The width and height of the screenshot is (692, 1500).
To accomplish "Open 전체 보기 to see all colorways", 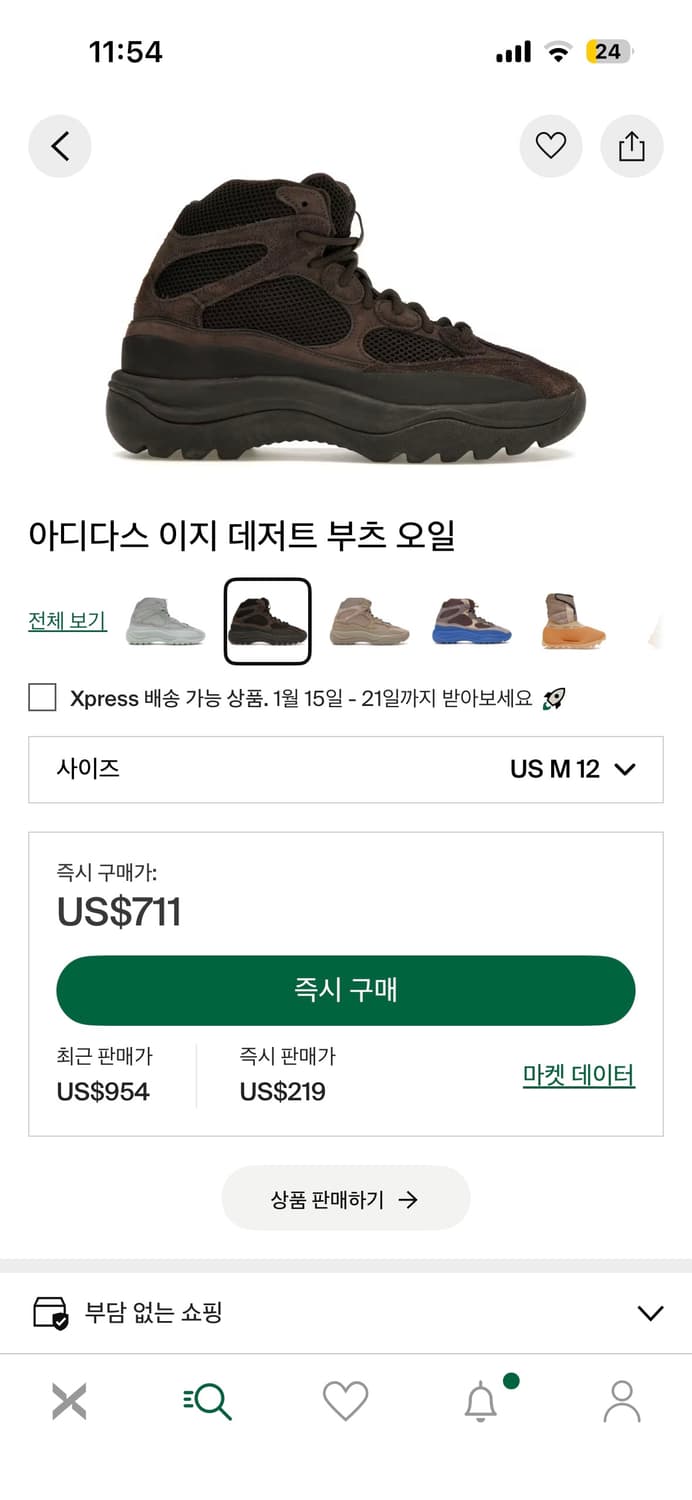I will pos(66,621).
